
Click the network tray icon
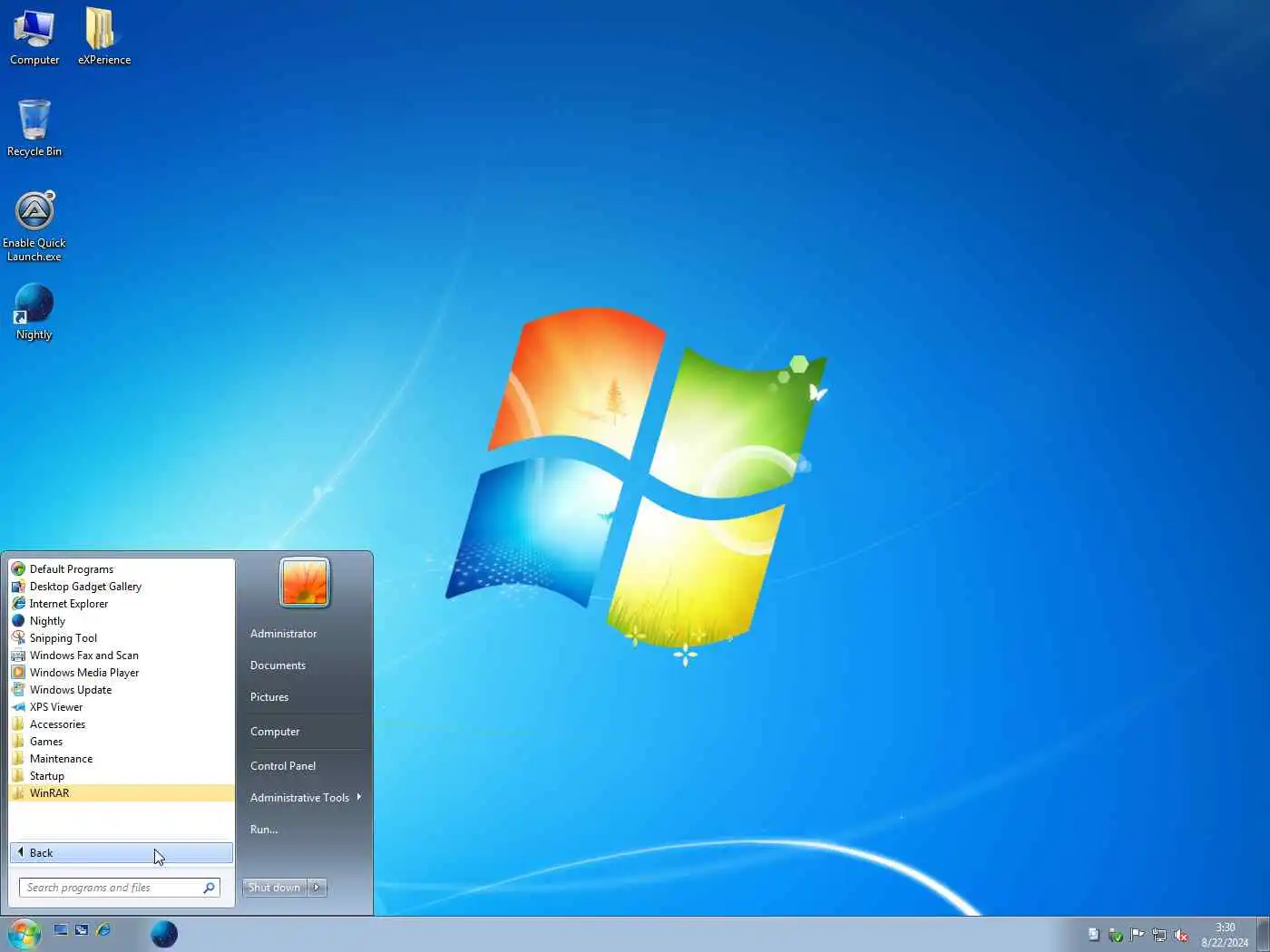tap(1159, 935)
